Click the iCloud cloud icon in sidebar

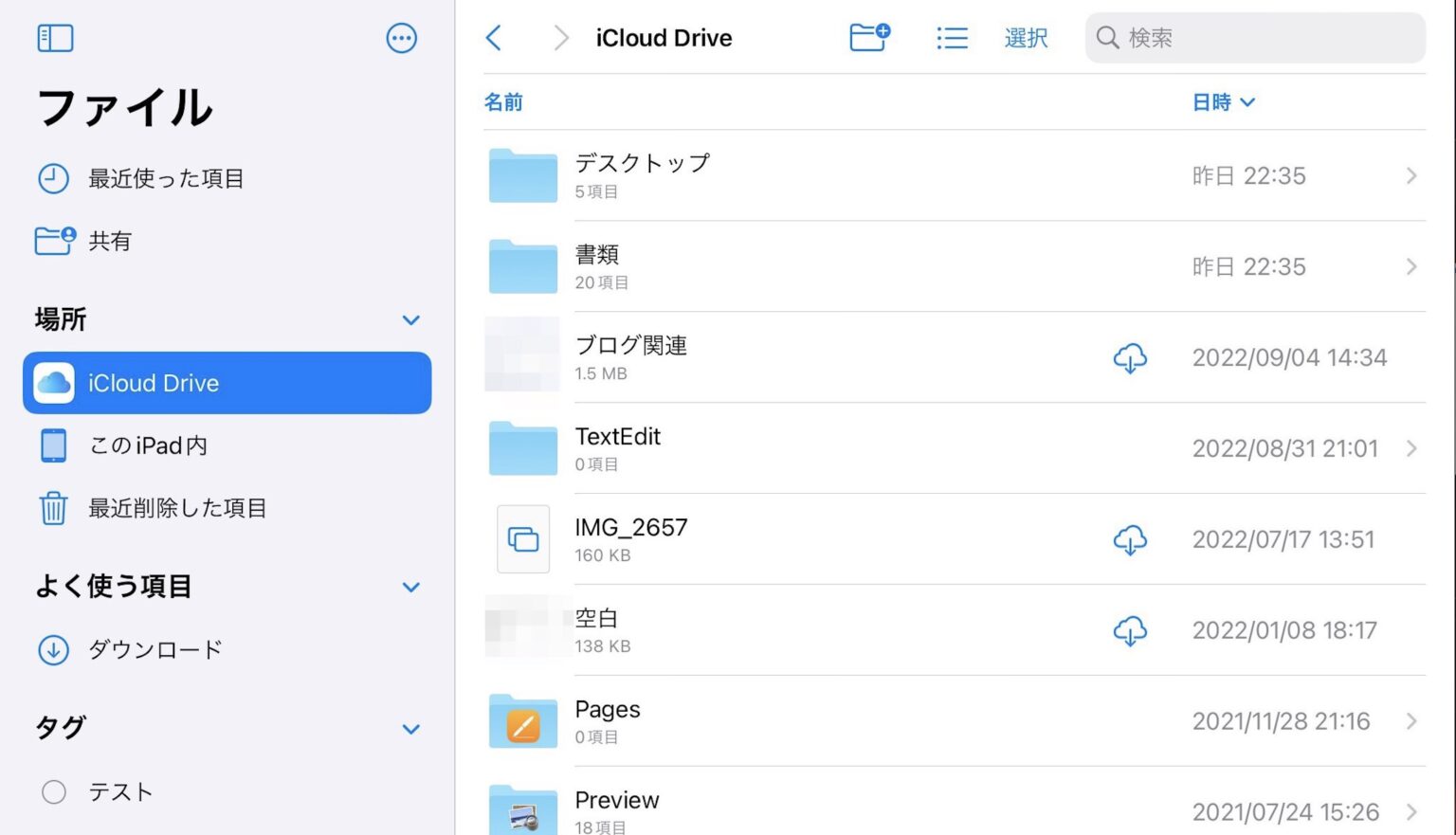(x=54, y=383)
